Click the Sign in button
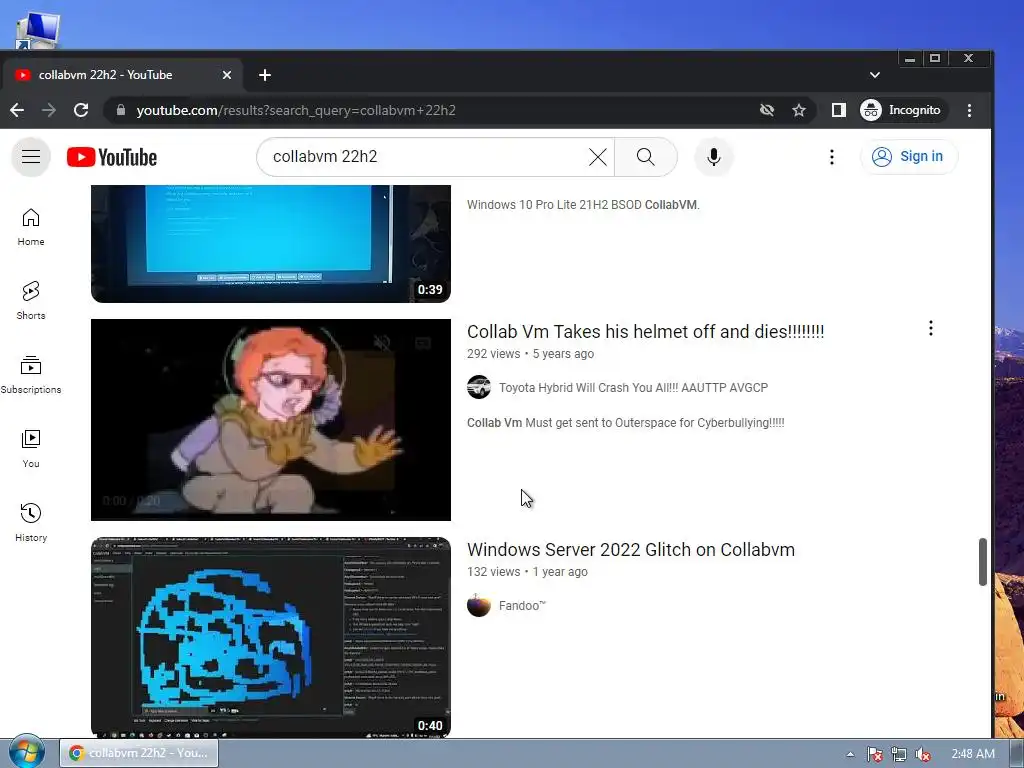 point(908,157)
